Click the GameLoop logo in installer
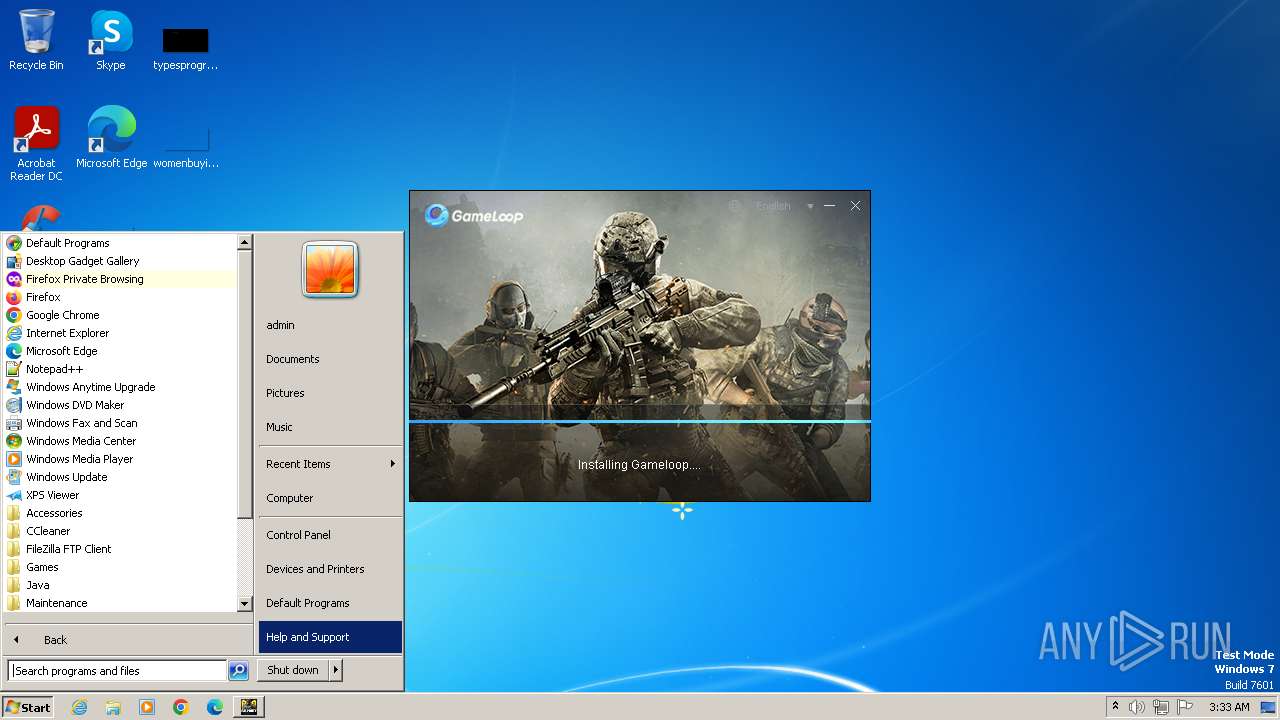 474,215
